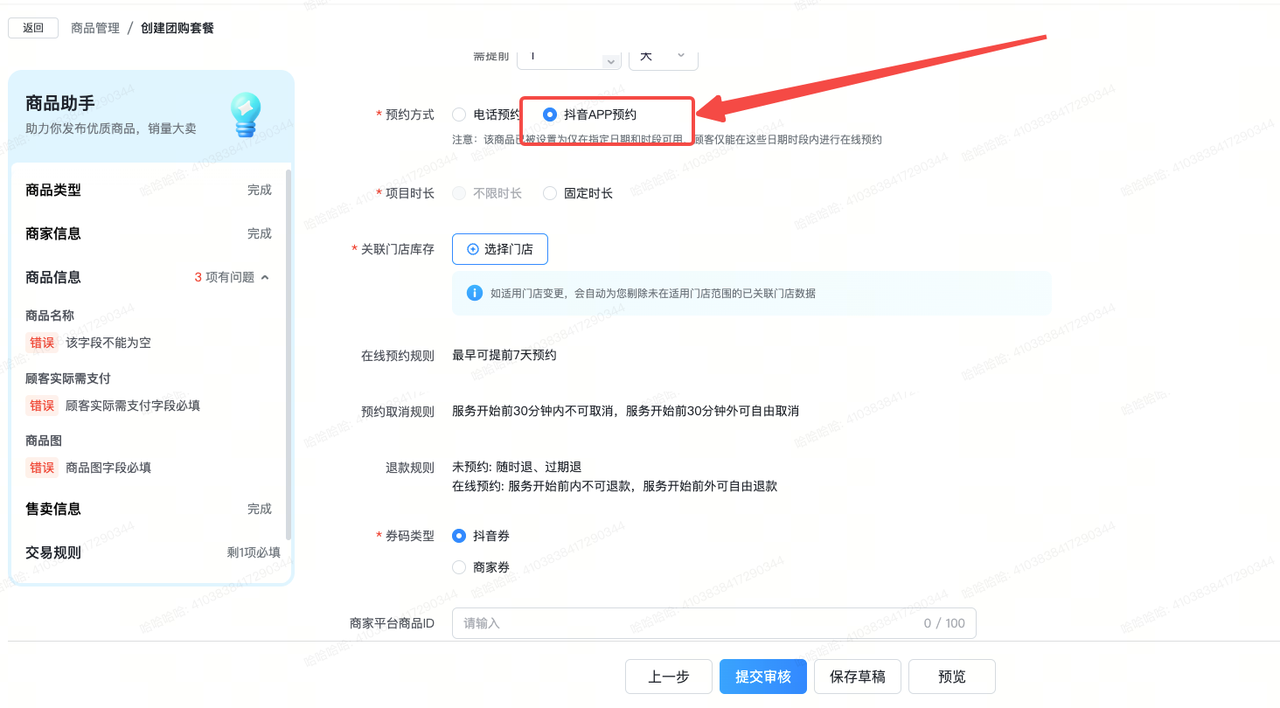Select the 电话预约 radio option

(x=459, y=114)
